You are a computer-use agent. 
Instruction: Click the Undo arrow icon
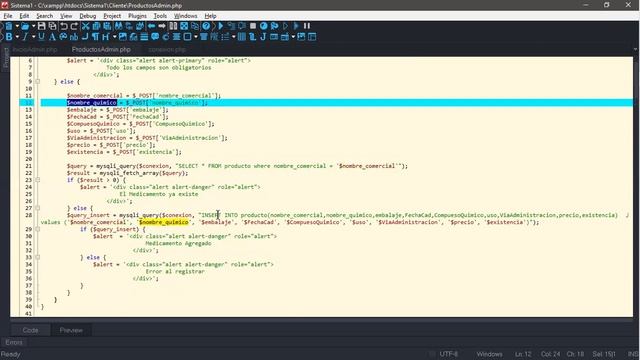click(x=64, y=26)
